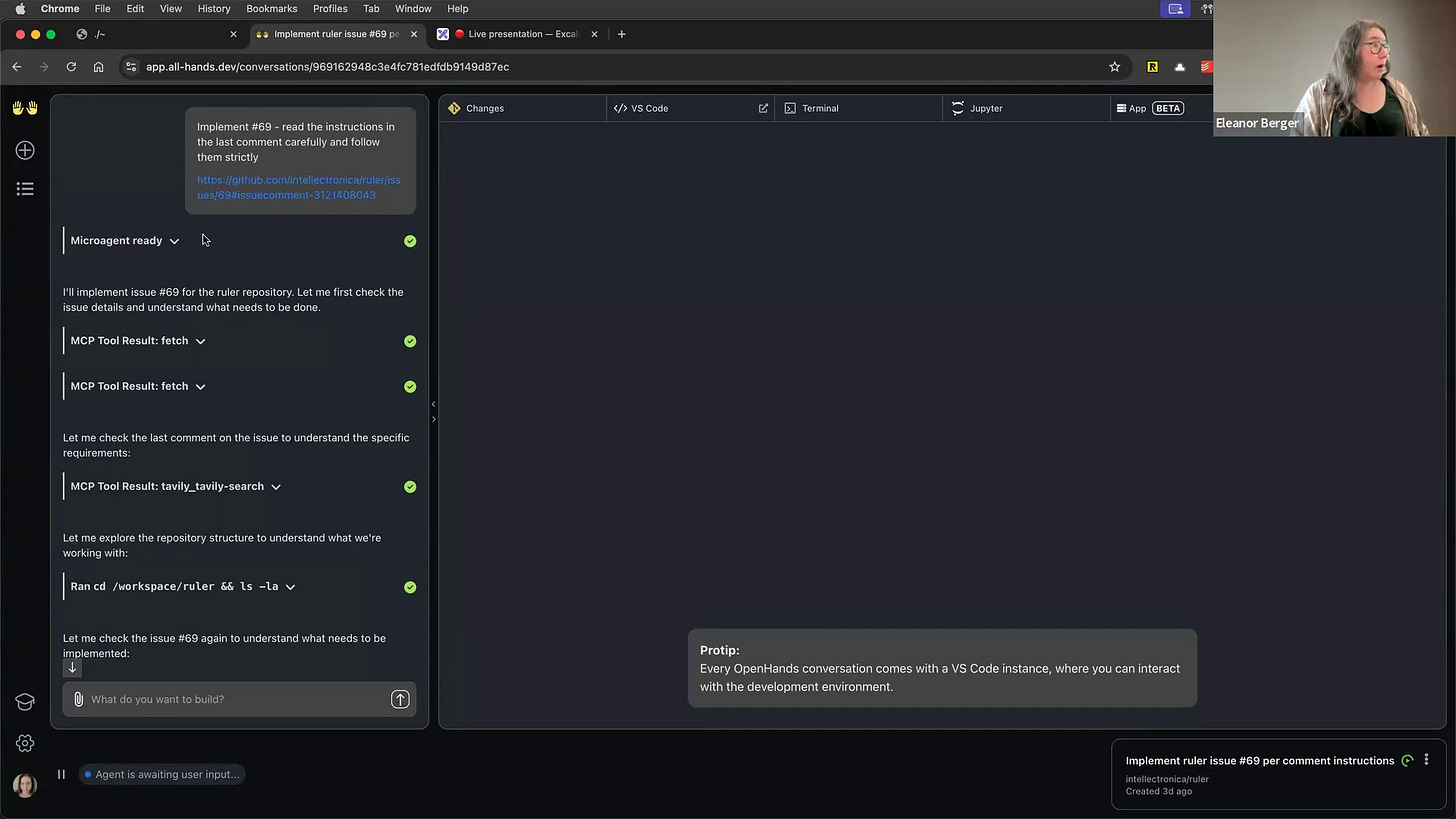The width and height of the screenshot is (1456, 819).
Task: Start a new conversation with the plus icon
Action: [24, 150]
